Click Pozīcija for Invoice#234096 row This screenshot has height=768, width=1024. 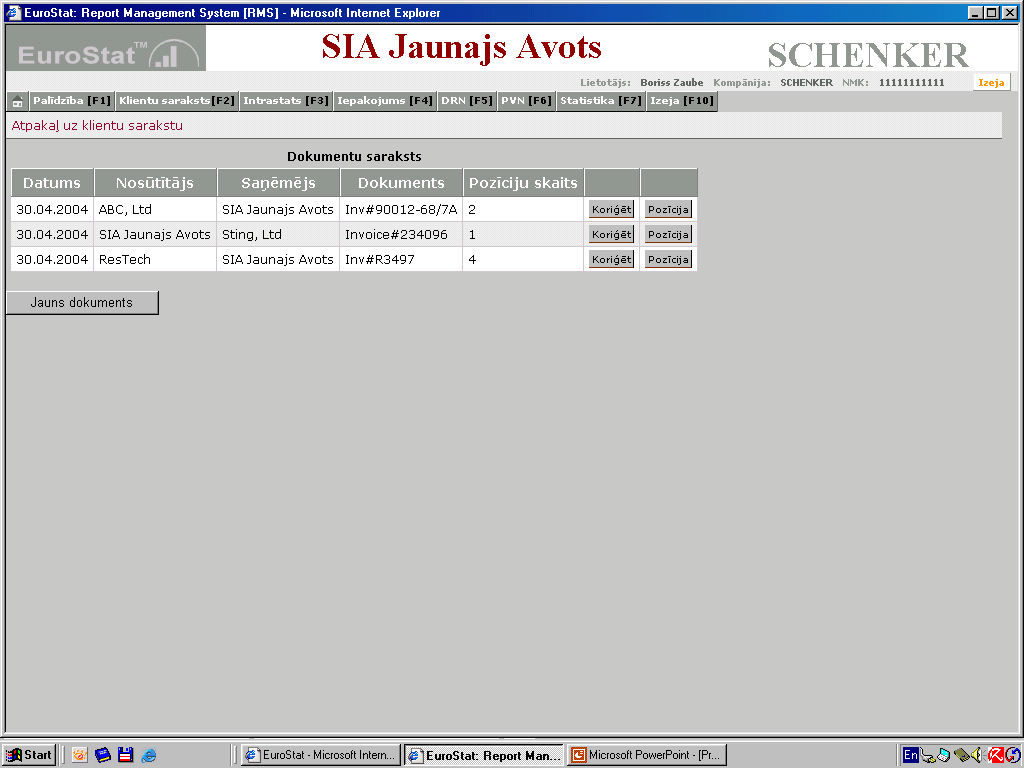[x=668, y=234]
